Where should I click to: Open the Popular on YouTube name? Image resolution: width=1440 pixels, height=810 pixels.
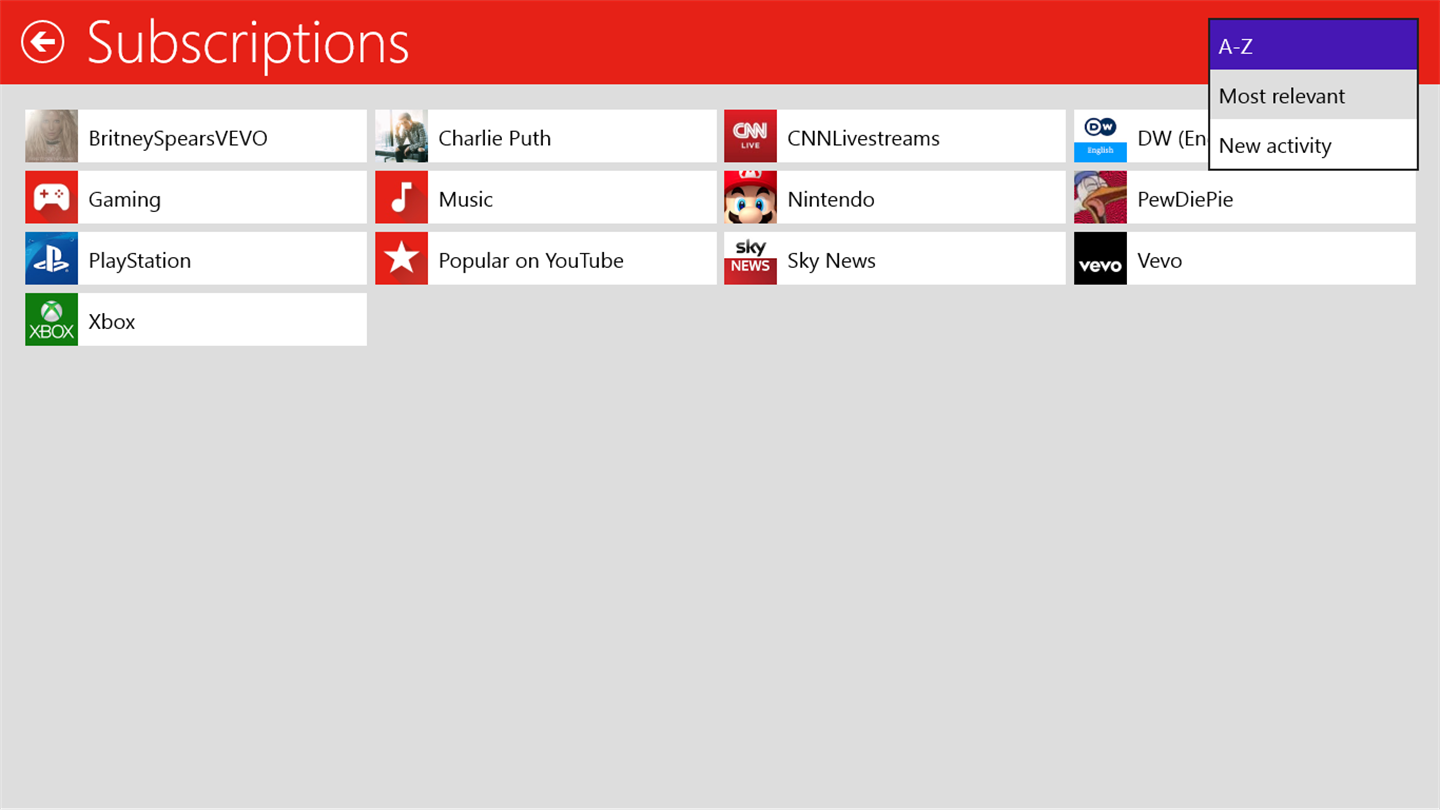pyautogui.click(x=530, y=260)
